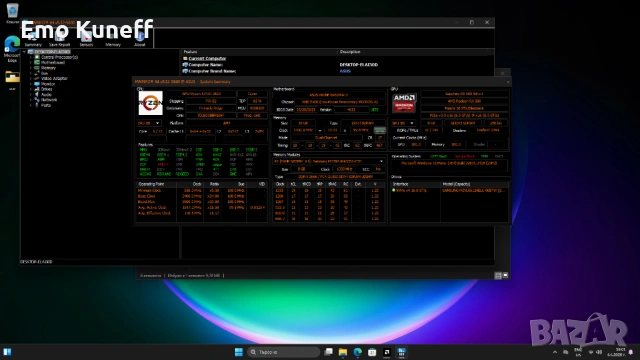Click the Ports icon in the tree

click(x=37, y=105)
